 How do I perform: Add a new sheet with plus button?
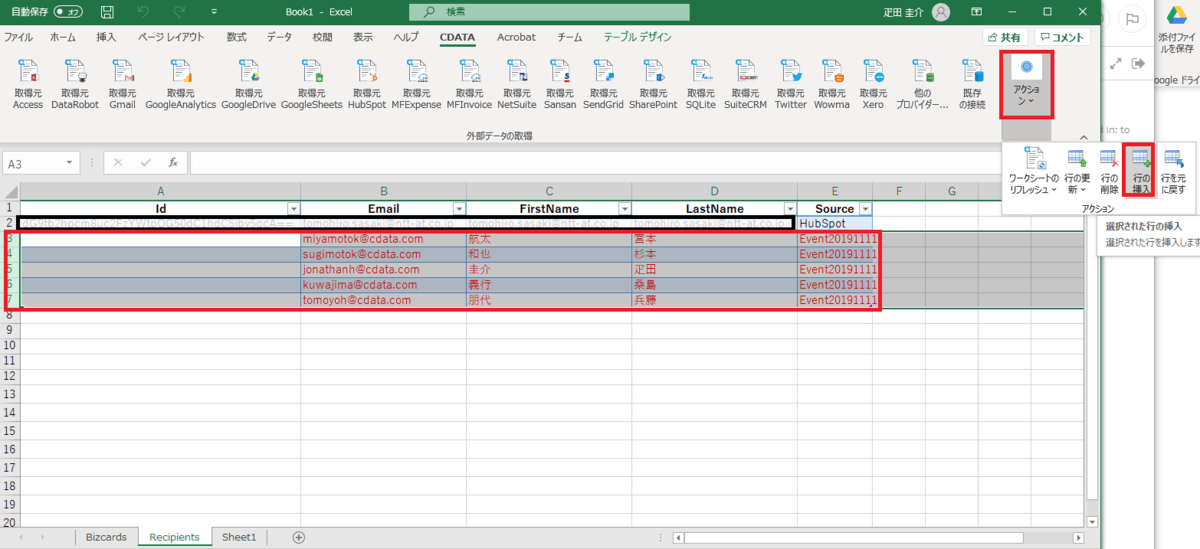(x=298, y=537)
